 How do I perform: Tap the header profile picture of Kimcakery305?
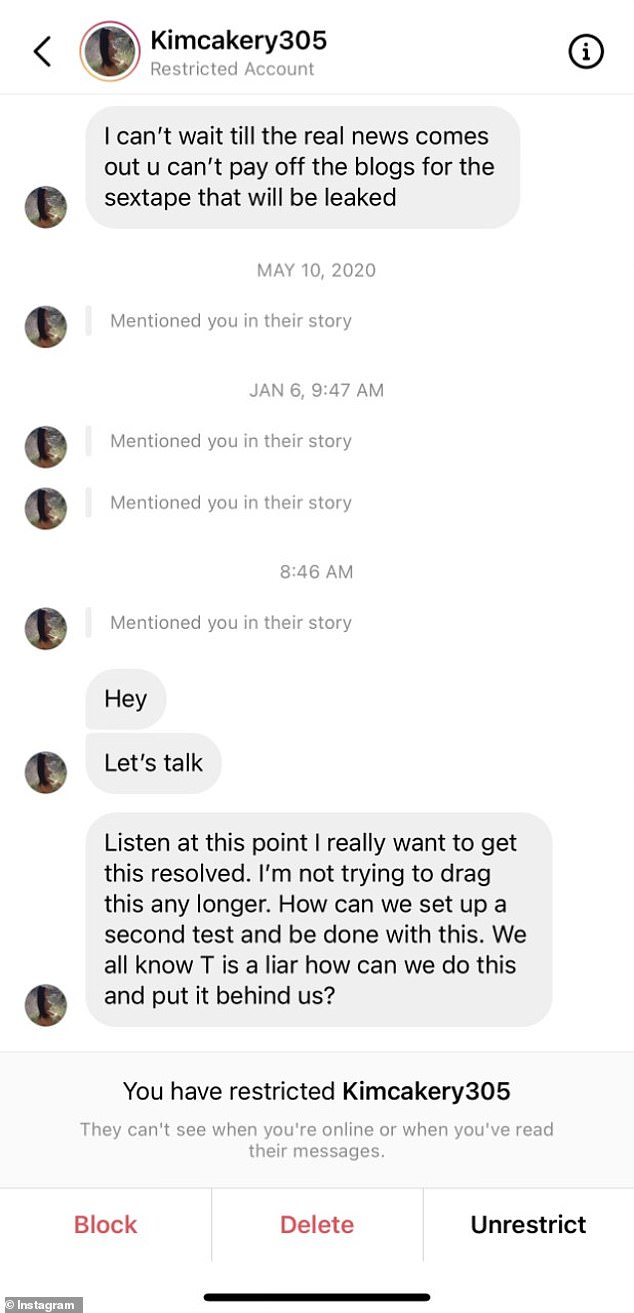coord(110,51)
